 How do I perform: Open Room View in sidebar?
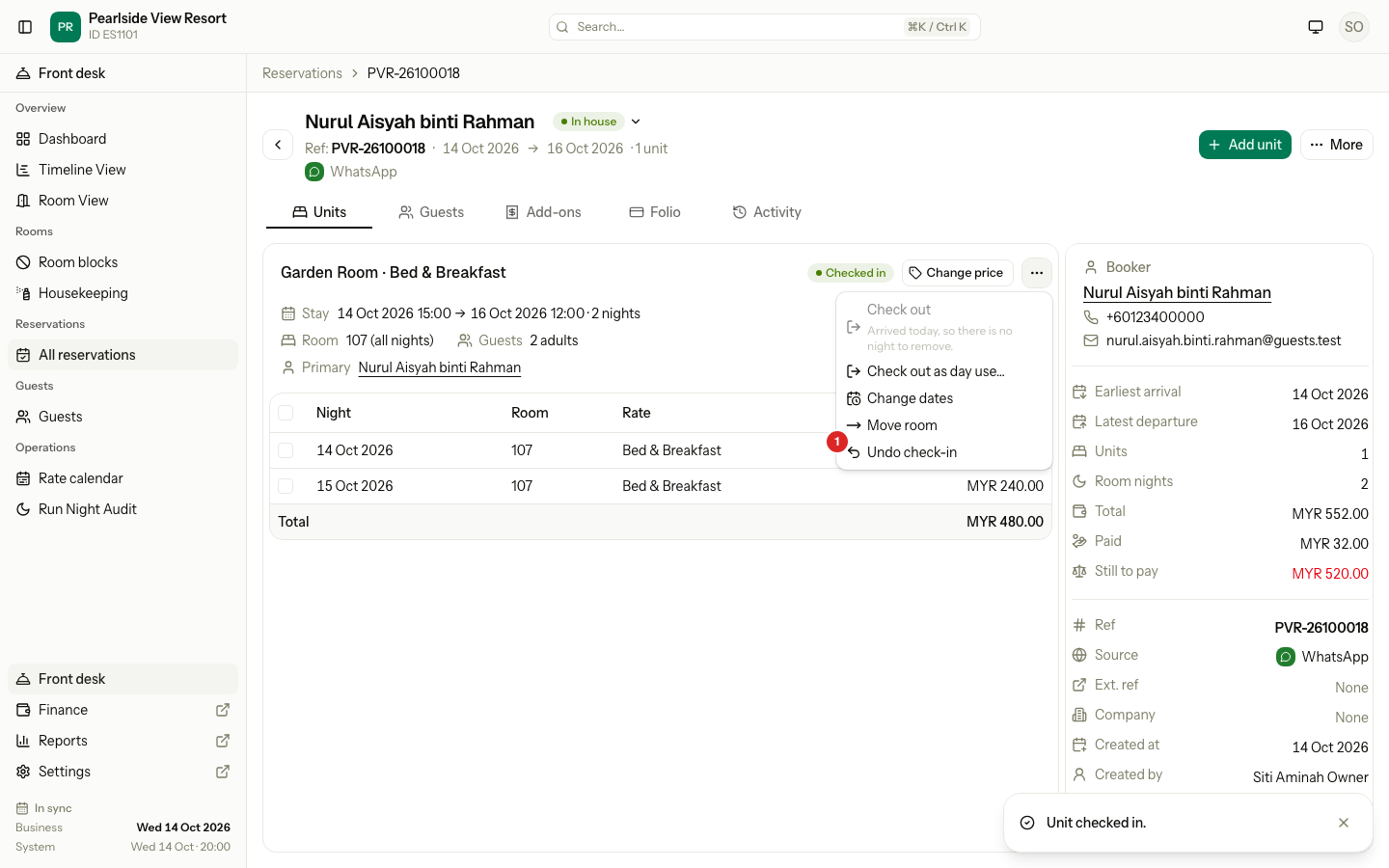click(x=123, y=201)
